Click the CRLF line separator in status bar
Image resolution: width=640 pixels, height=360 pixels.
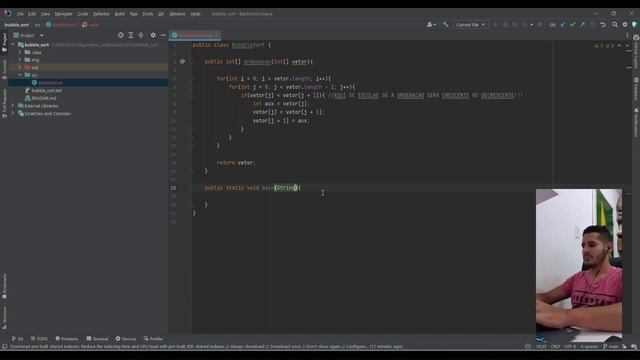(x=555, y=347)
